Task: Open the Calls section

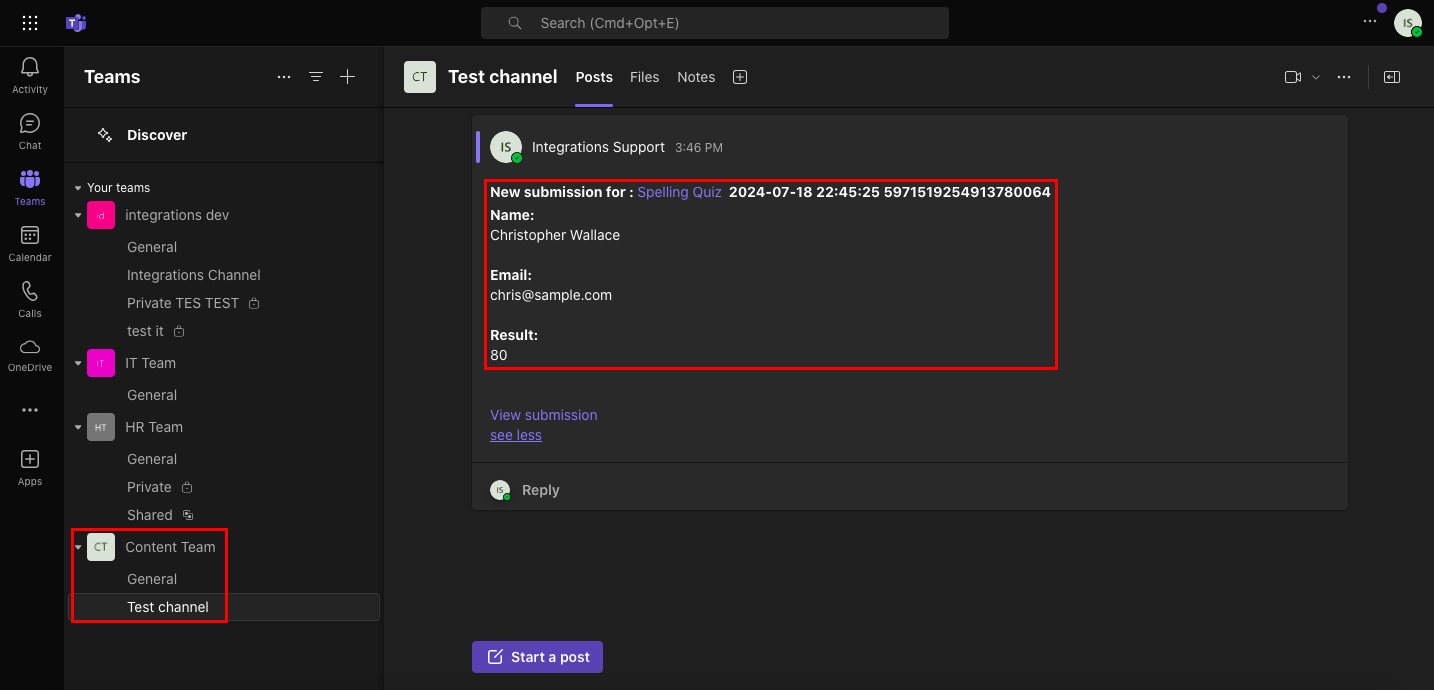Action: pyautogui.click(x=30, y=292)
